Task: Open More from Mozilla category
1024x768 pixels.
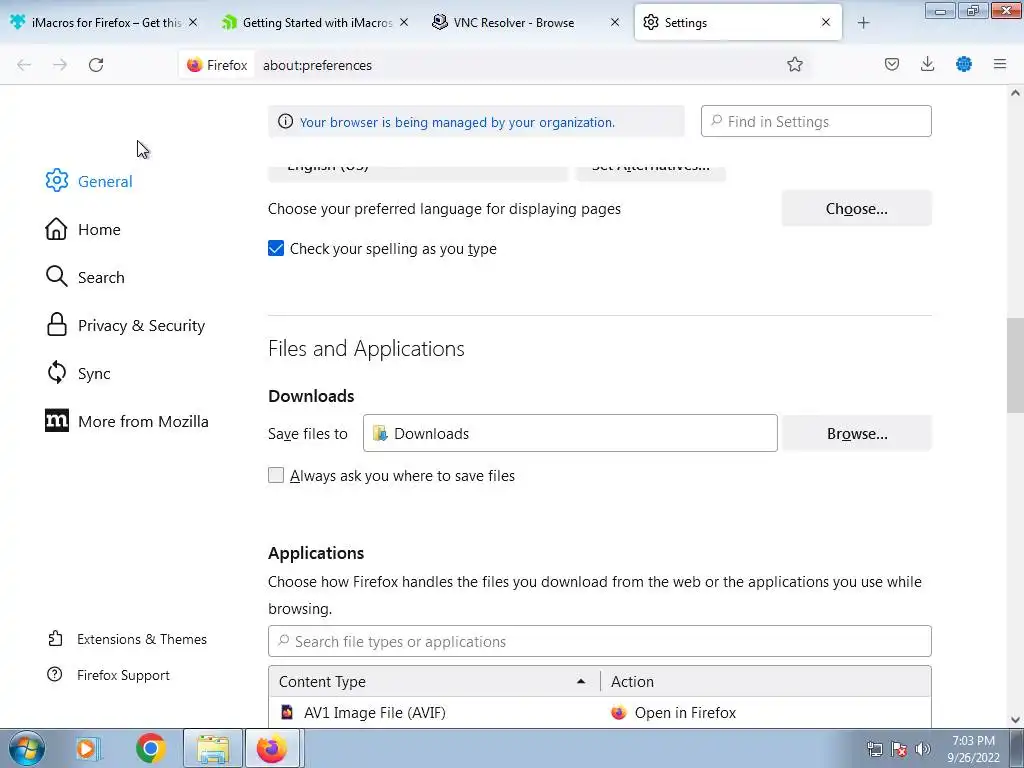Action: coord(127,421)
